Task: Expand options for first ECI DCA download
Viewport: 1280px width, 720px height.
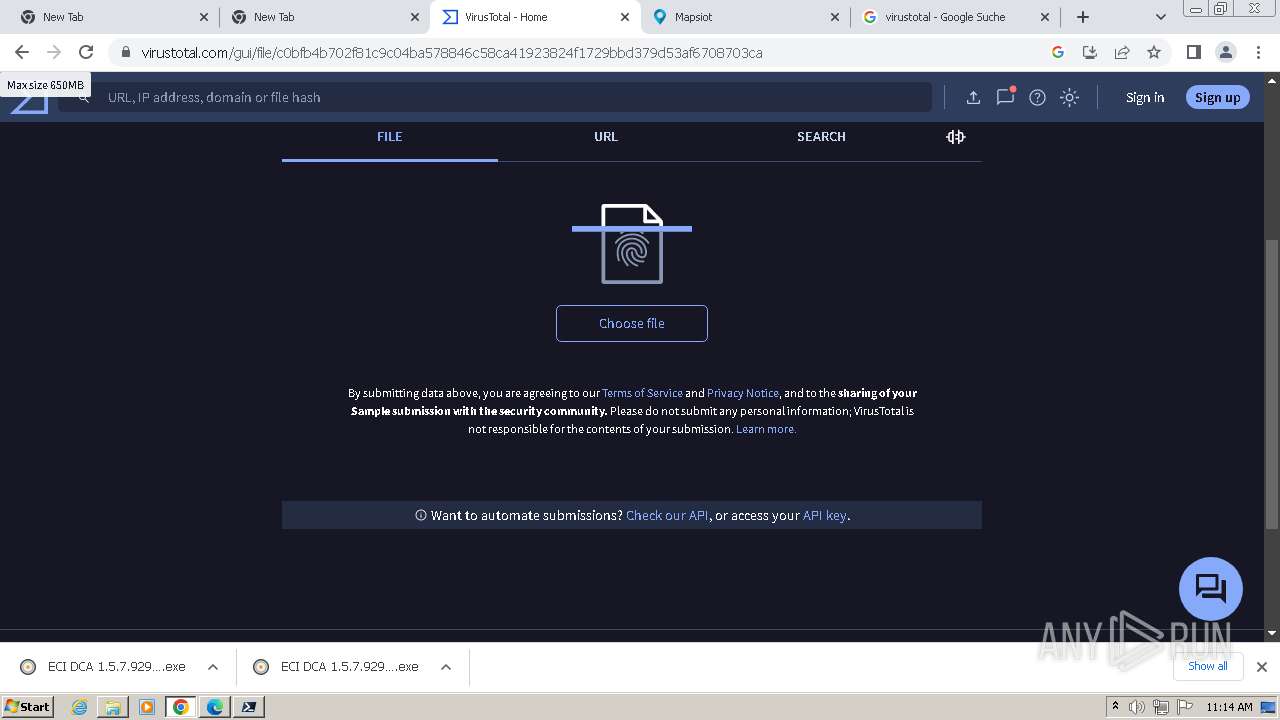Action: (x=213, y=667)
